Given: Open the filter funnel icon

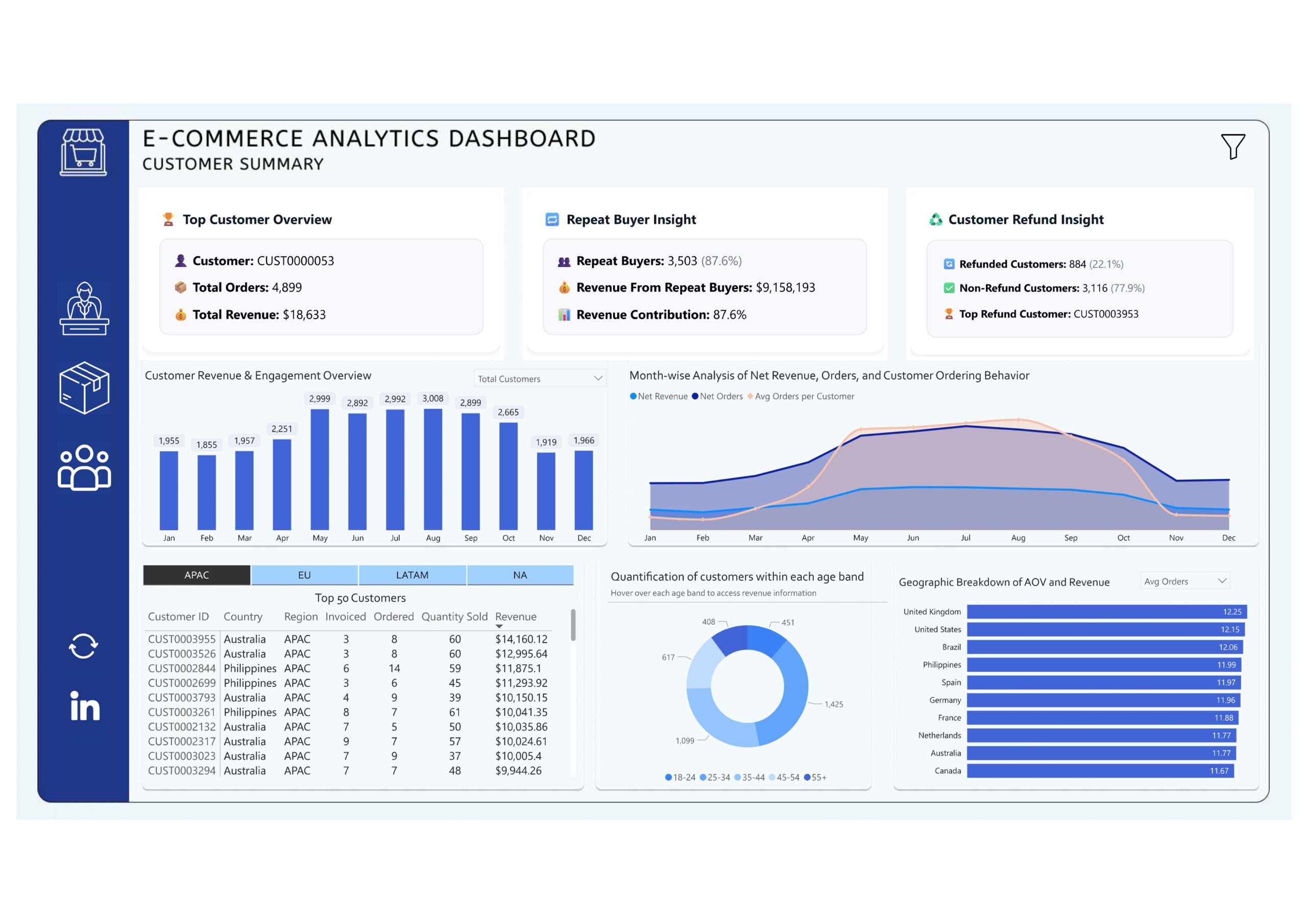Looking at the screenshot, I should [1232, 147].
